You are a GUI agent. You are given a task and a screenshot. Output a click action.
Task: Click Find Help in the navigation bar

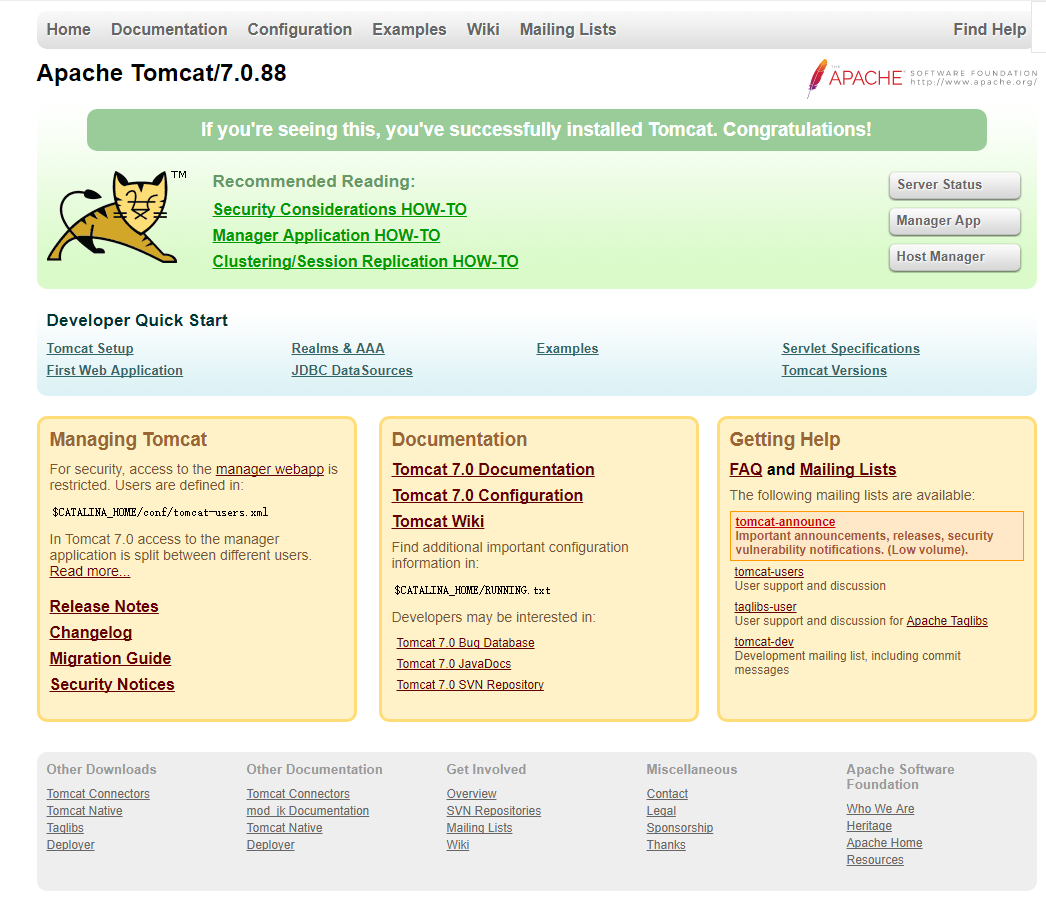click(989, 29)
